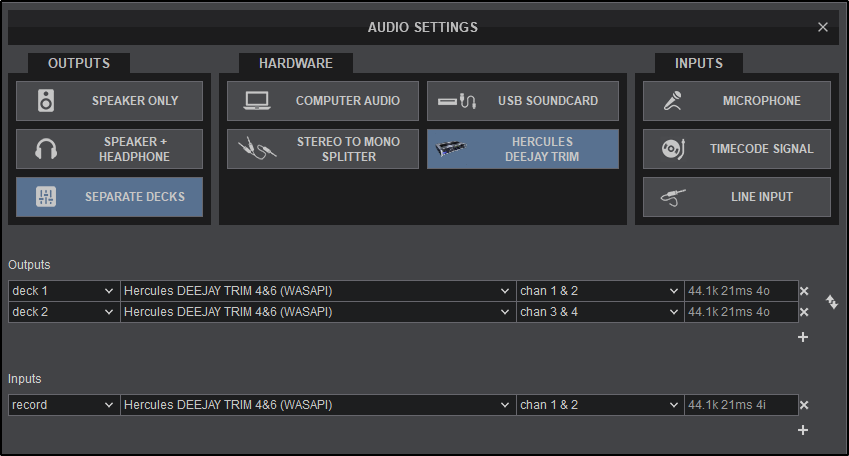Remove the record input row

pos(804,405)
